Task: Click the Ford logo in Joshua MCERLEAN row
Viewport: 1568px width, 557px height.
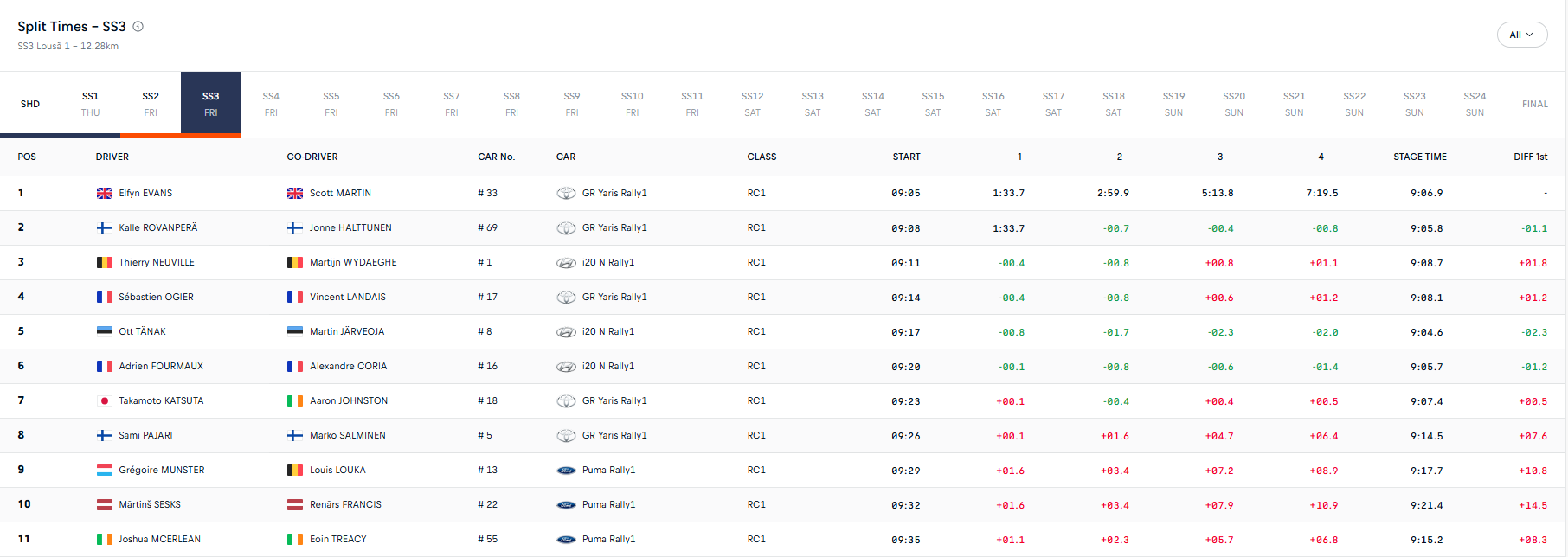Action: pos(566,540)
